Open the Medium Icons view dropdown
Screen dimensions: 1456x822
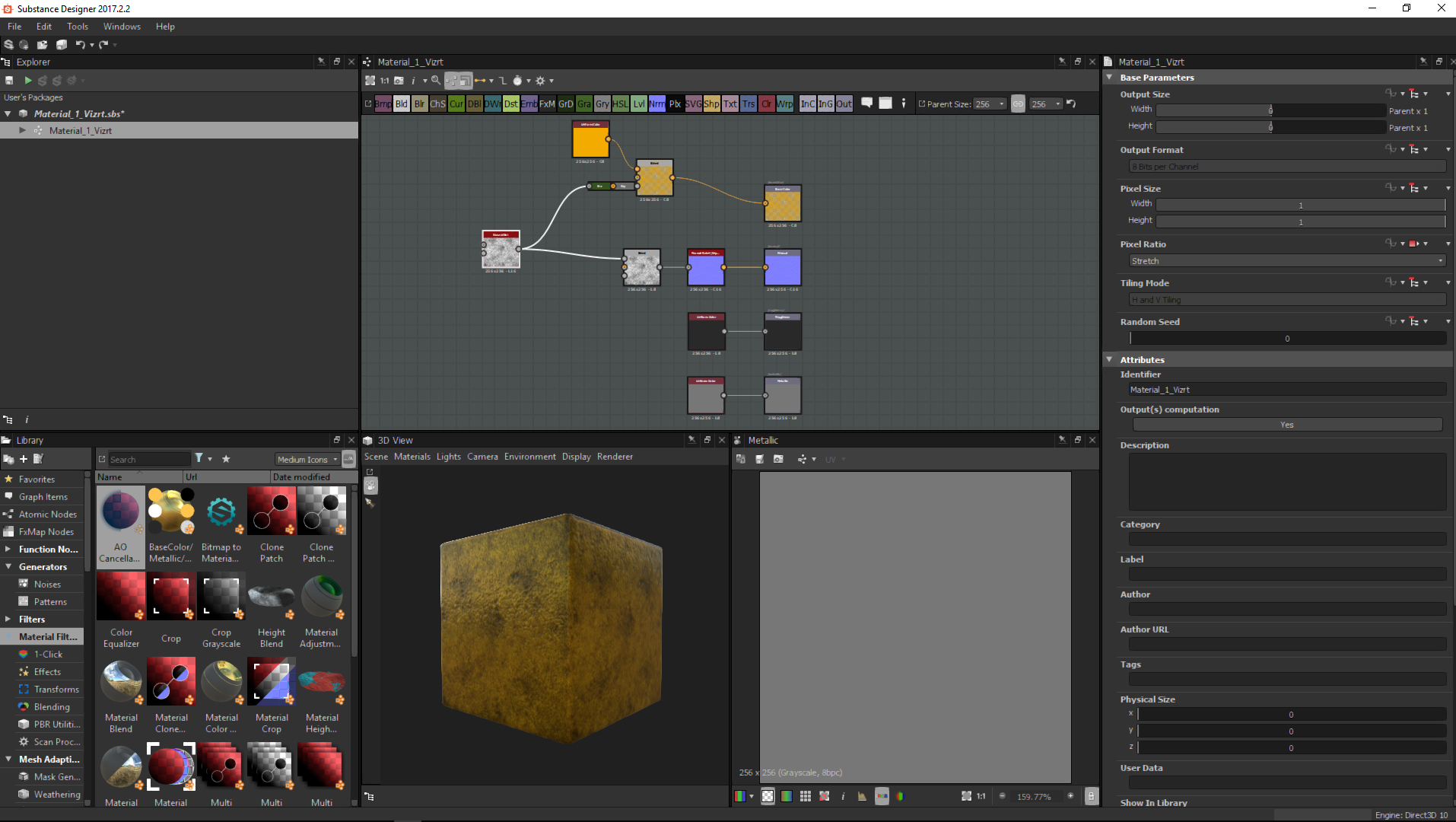coord(307,460)
